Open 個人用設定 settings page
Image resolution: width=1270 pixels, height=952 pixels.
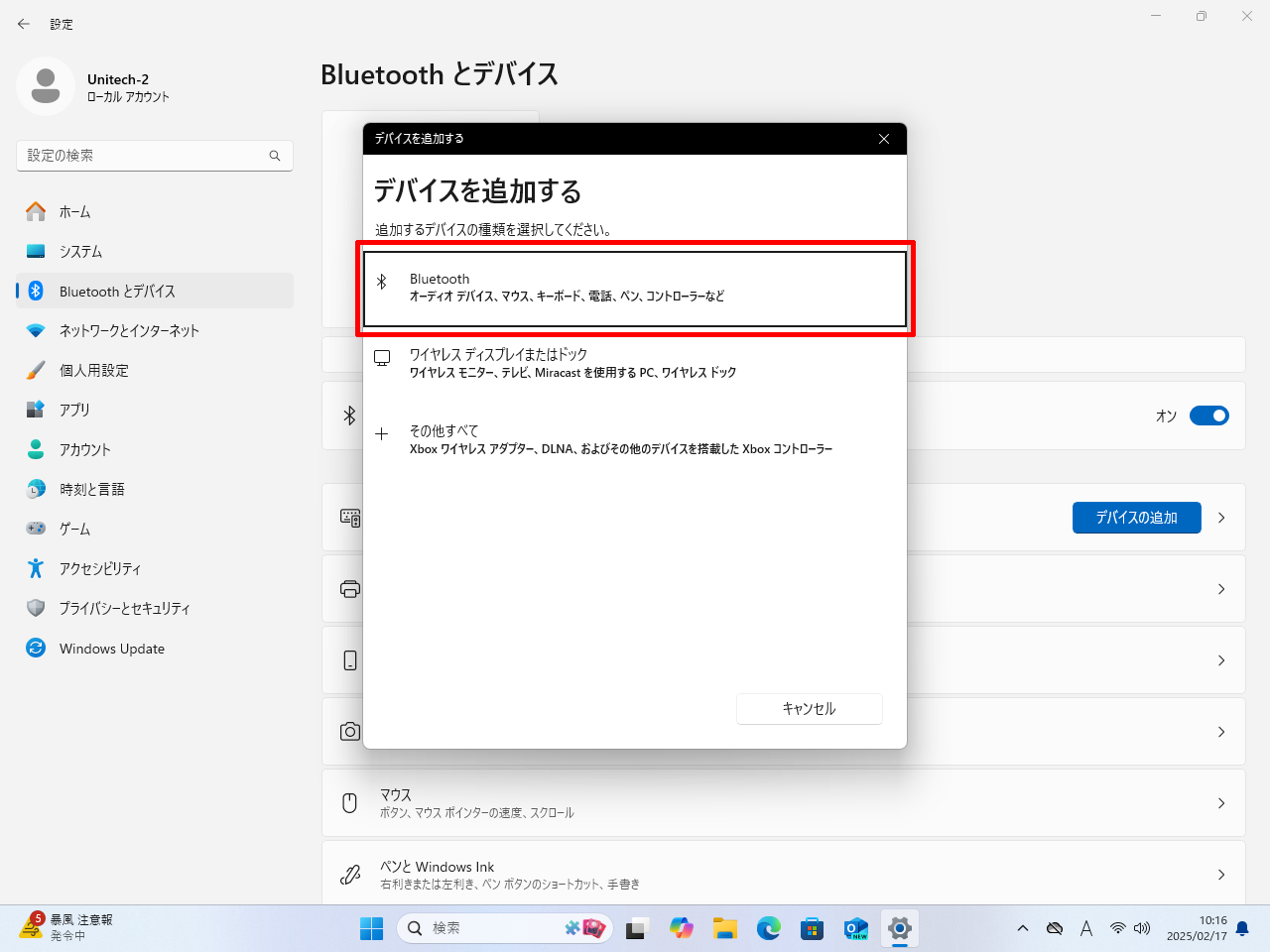155,371
